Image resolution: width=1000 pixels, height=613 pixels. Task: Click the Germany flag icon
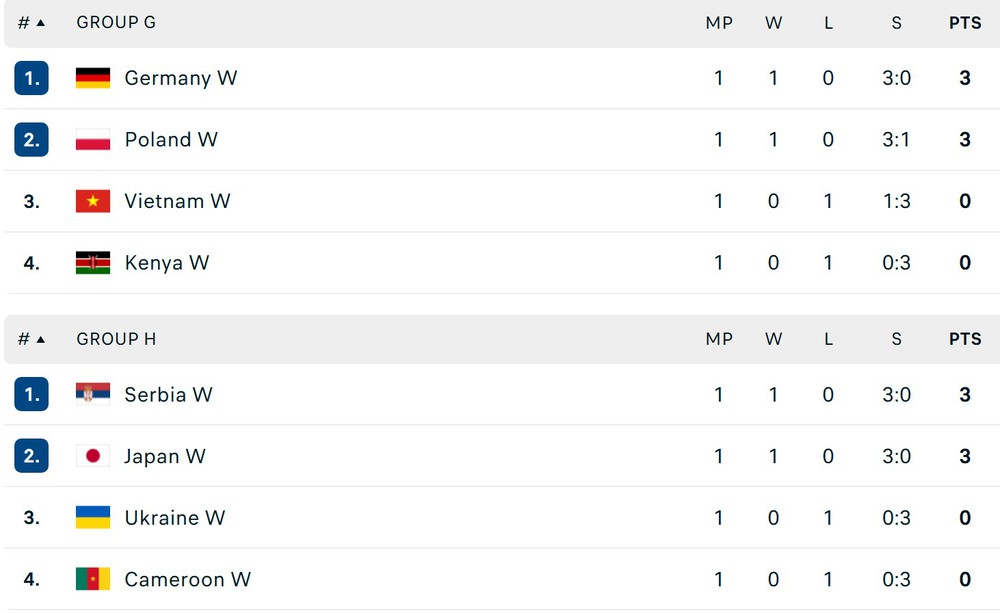(92, 78)
